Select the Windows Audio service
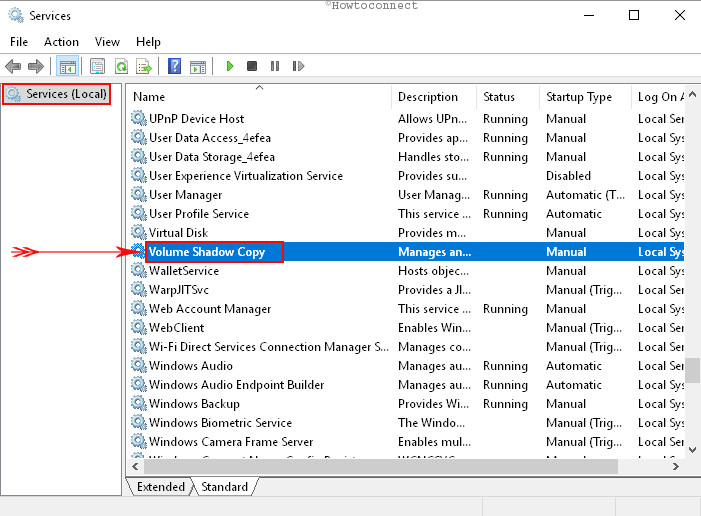This screenshot has width=701, height=516. point(191,366)
